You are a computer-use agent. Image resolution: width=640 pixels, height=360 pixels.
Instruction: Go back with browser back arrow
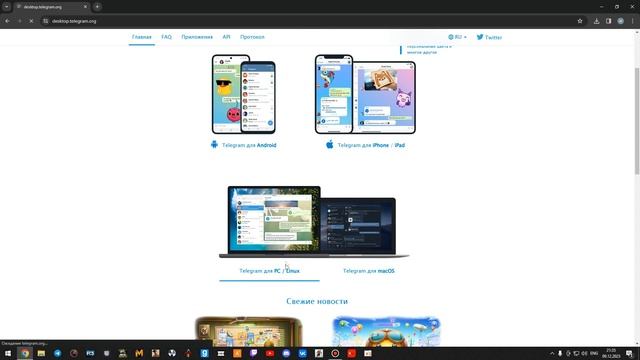[7, 21]
